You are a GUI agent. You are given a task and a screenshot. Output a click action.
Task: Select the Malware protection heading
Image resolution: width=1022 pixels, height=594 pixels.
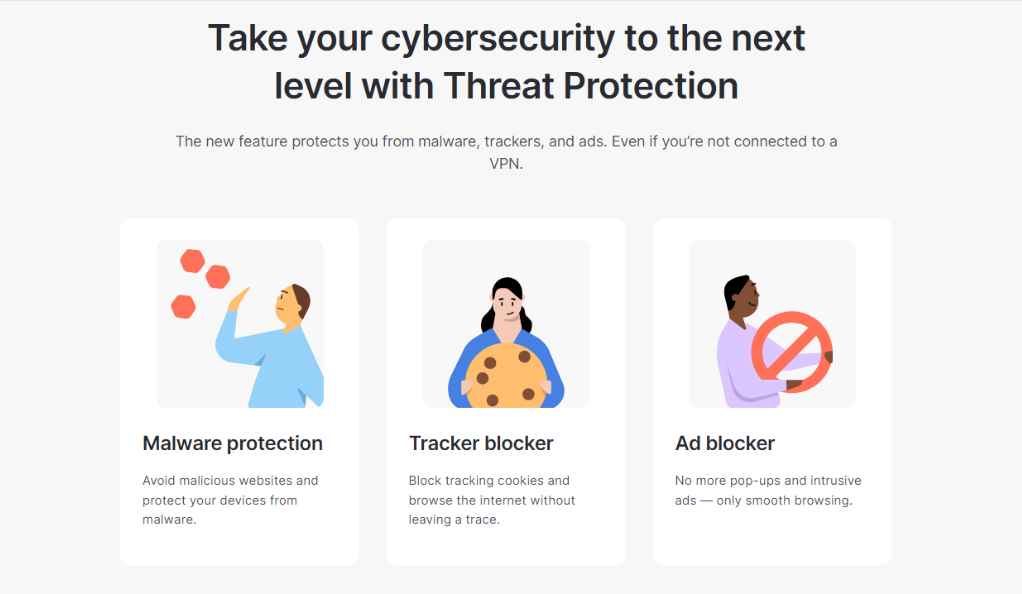coord(233,443)
